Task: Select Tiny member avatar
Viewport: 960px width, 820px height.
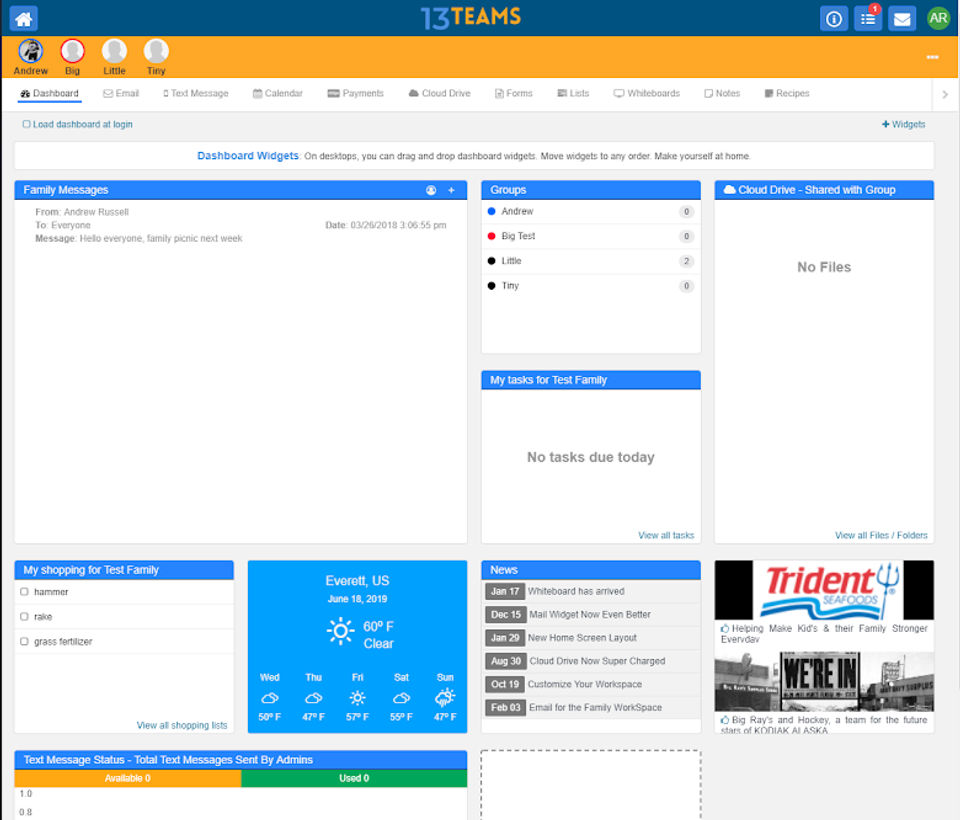Action: click(x=156, y=51)
